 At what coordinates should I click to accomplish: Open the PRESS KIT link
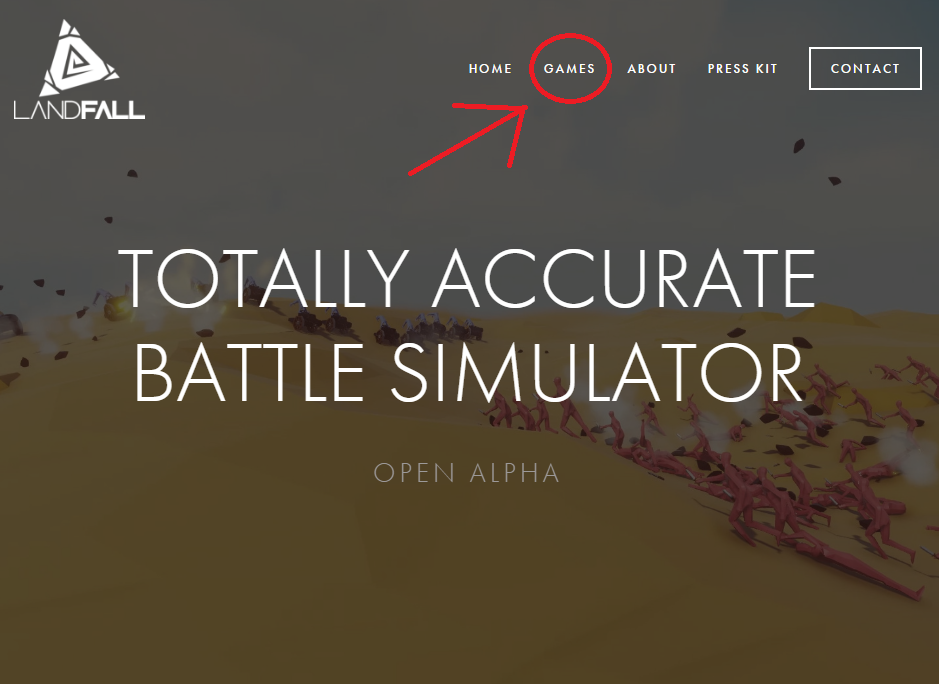pyautogui.click(x=742, y=69)
